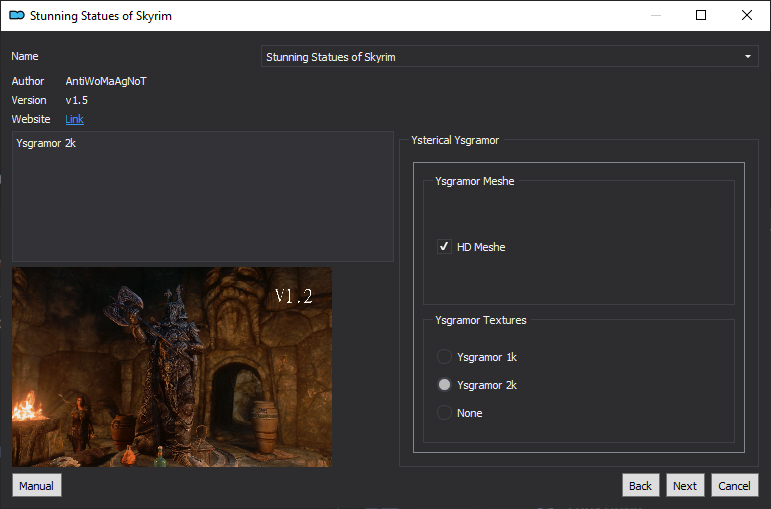
Task: Click the Mod Organizer icon in title bar
Action: pos(17,16)
